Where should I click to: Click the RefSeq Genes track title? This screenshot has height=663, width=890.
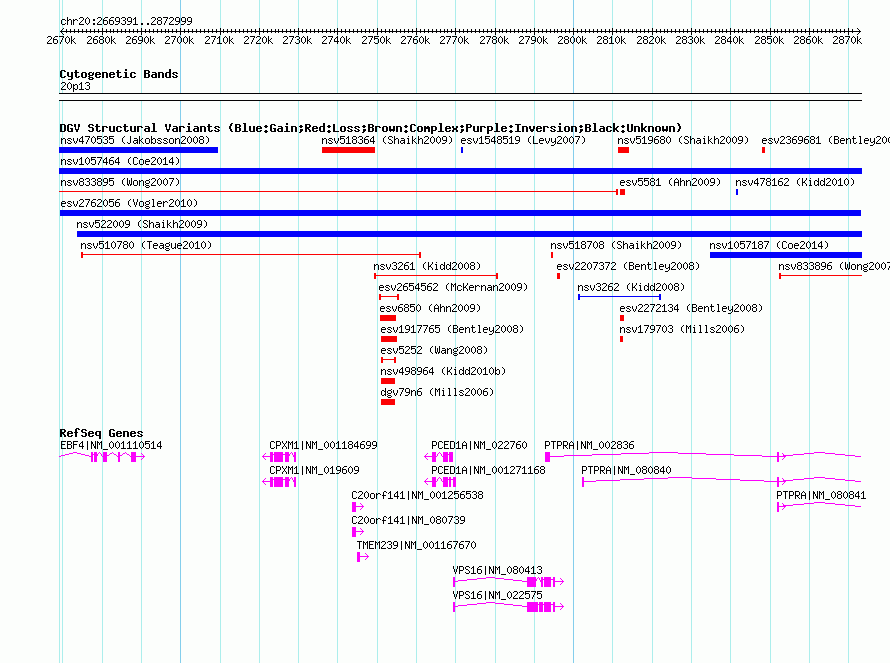tap(101, 433)
